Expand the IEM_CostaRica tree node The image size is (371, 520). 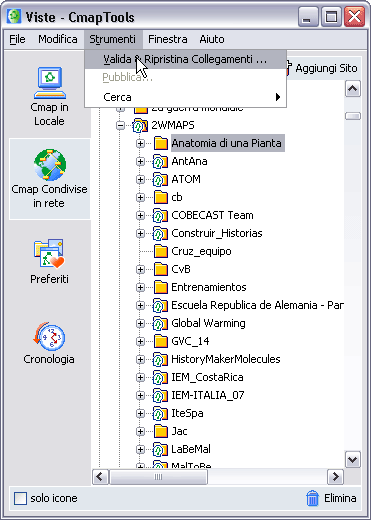[x=140, y=378]
